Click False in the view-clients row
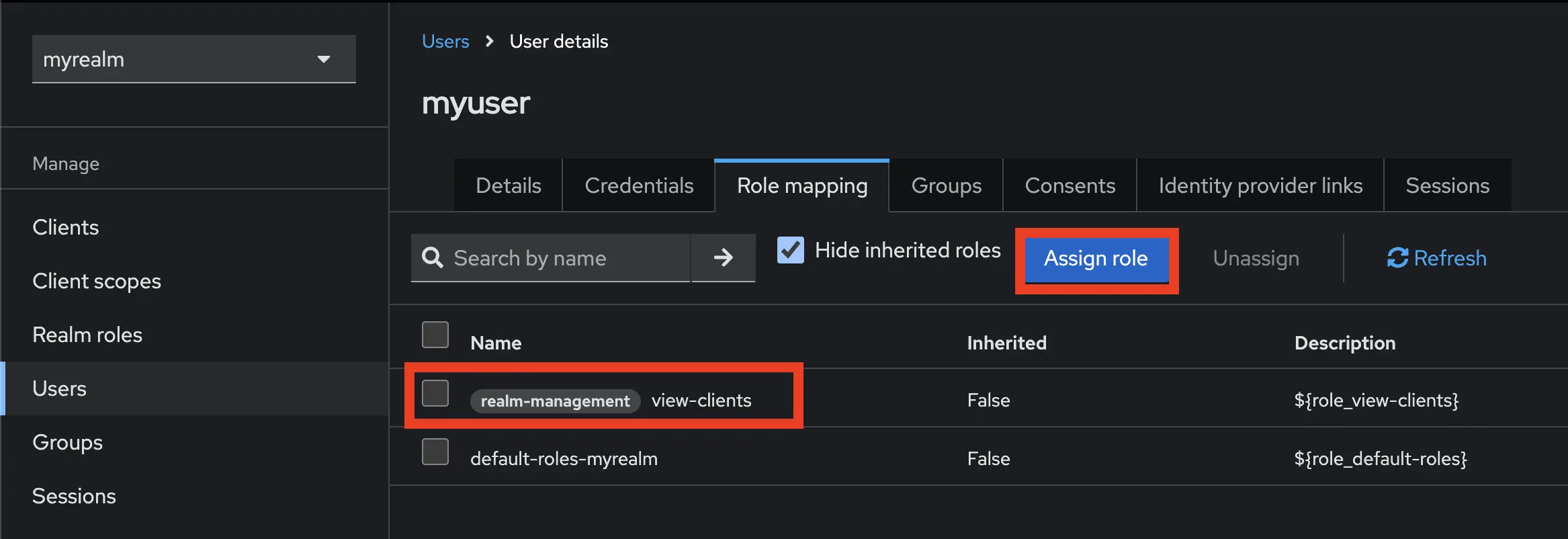This screenshot has width=1568, height=539. (x=989, y=401)
